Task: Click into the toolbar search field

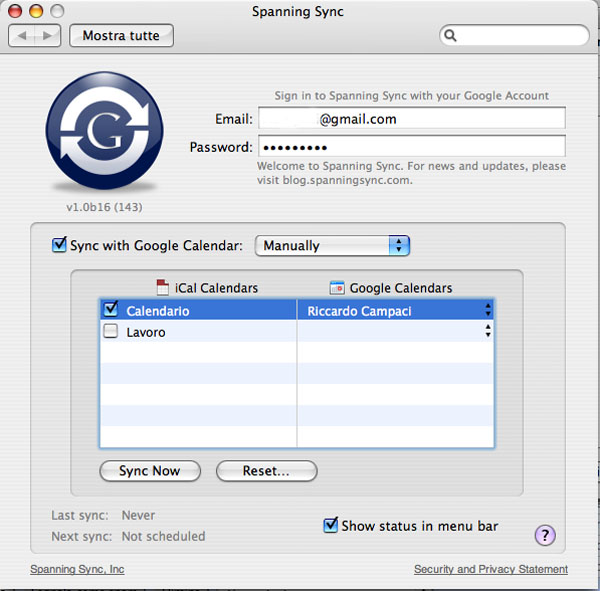Action: (514, 35)
